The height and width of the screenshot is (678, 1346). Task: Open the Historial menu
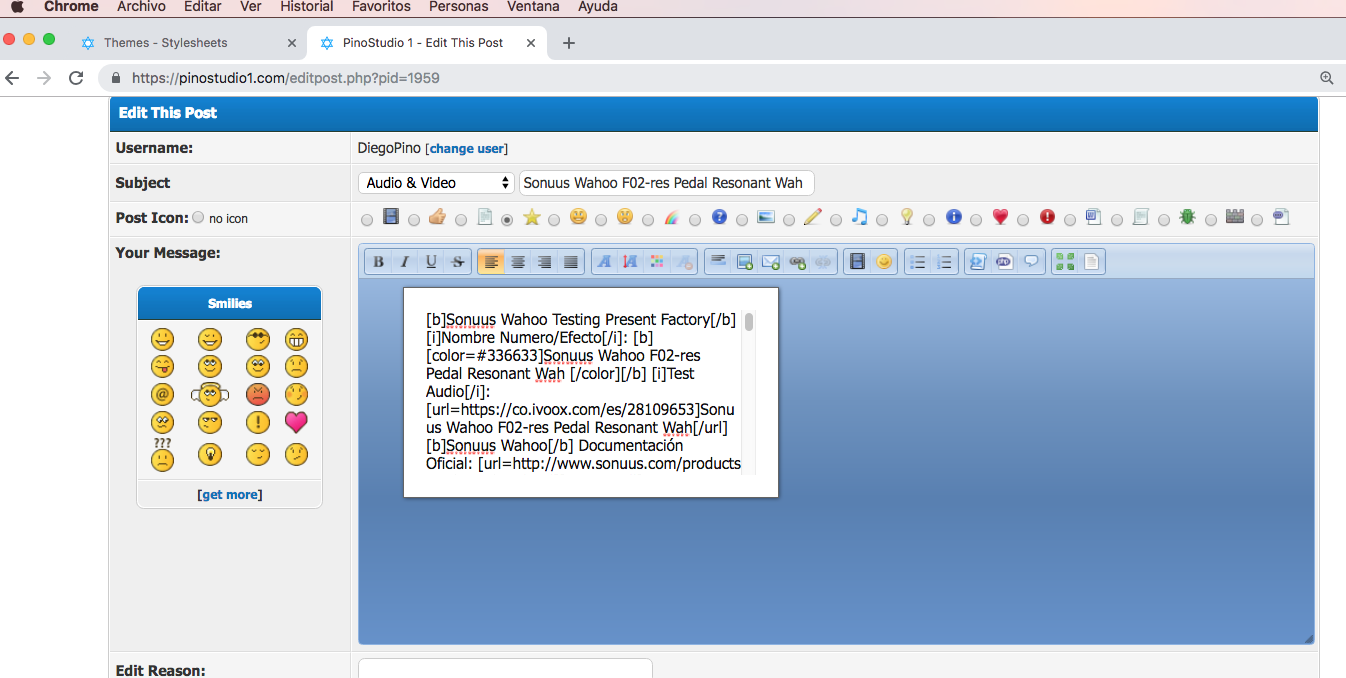point(307,7)
